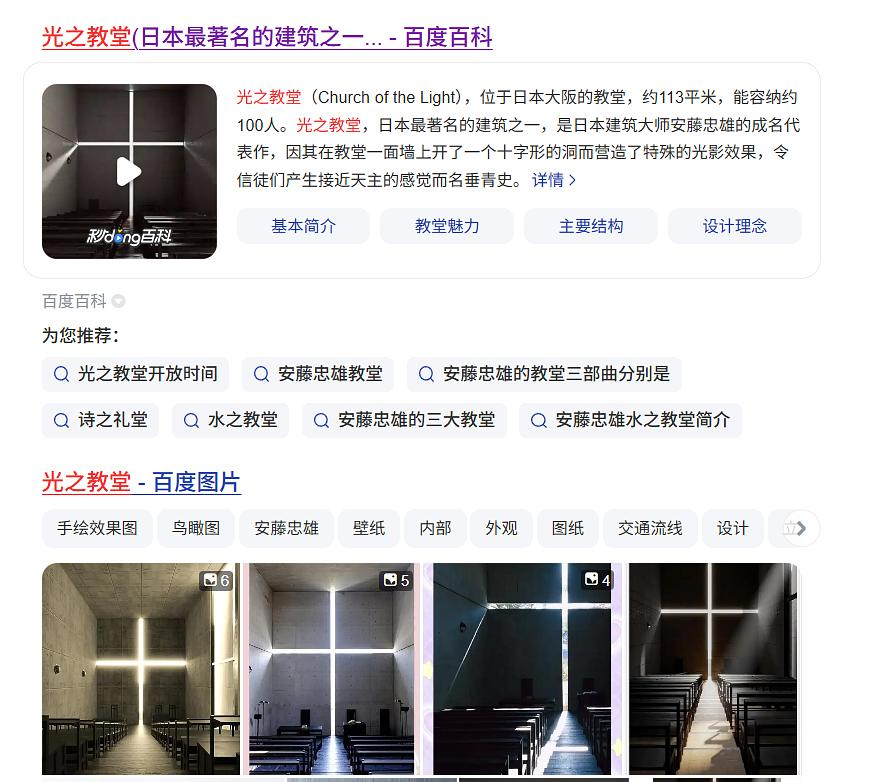Screen dimensions: 879x782
Task: Click search icon on 安藤忠雄教堂 suggestion
Action: pyautogui.click(x=261, y=374)
